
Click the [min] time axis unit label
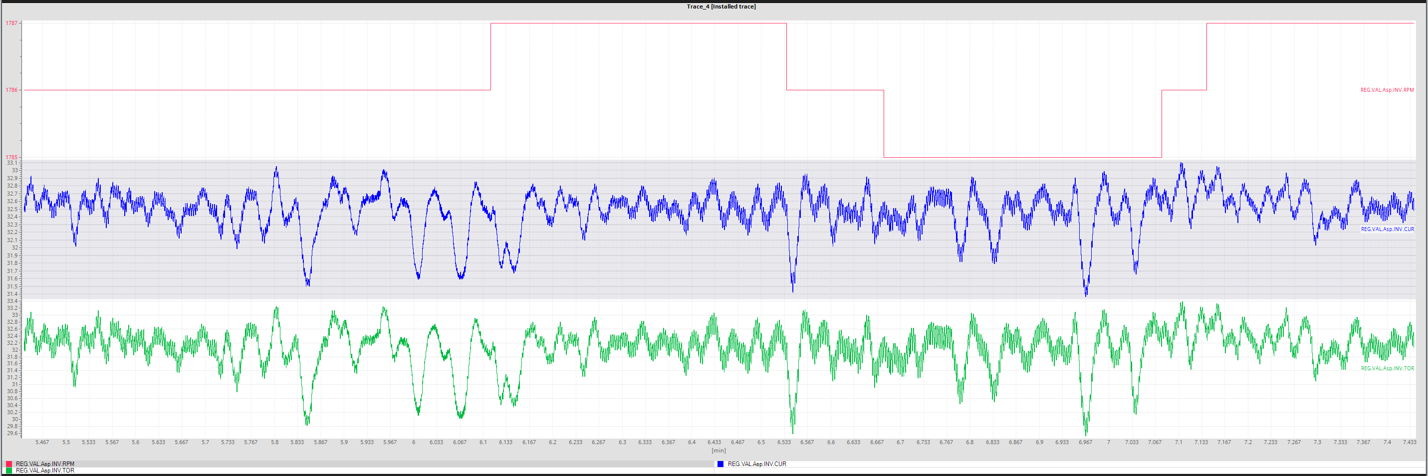(x=719, y=450)
